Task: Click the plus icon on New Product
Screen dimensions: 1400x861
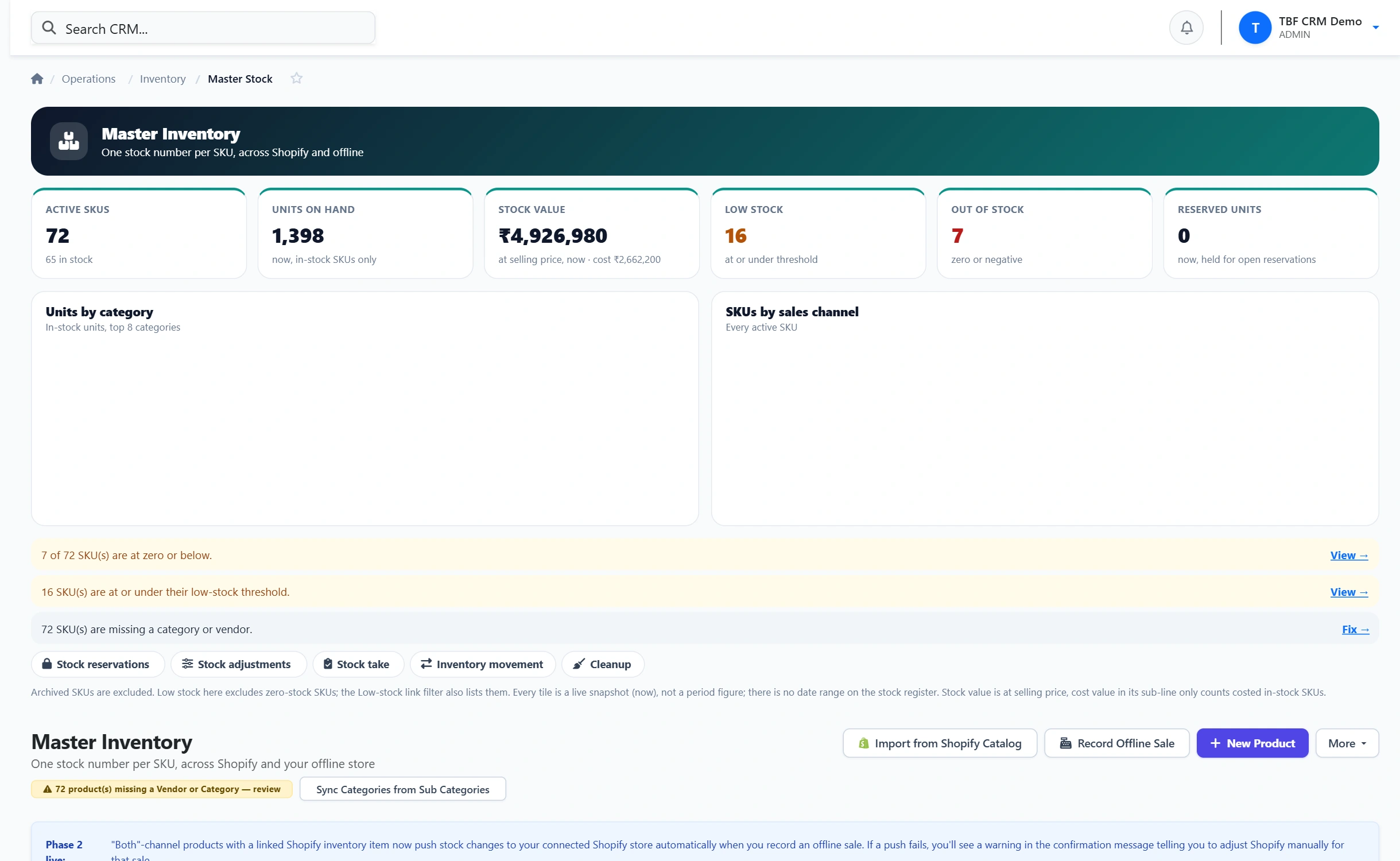Action: (x=1215, y=743)
